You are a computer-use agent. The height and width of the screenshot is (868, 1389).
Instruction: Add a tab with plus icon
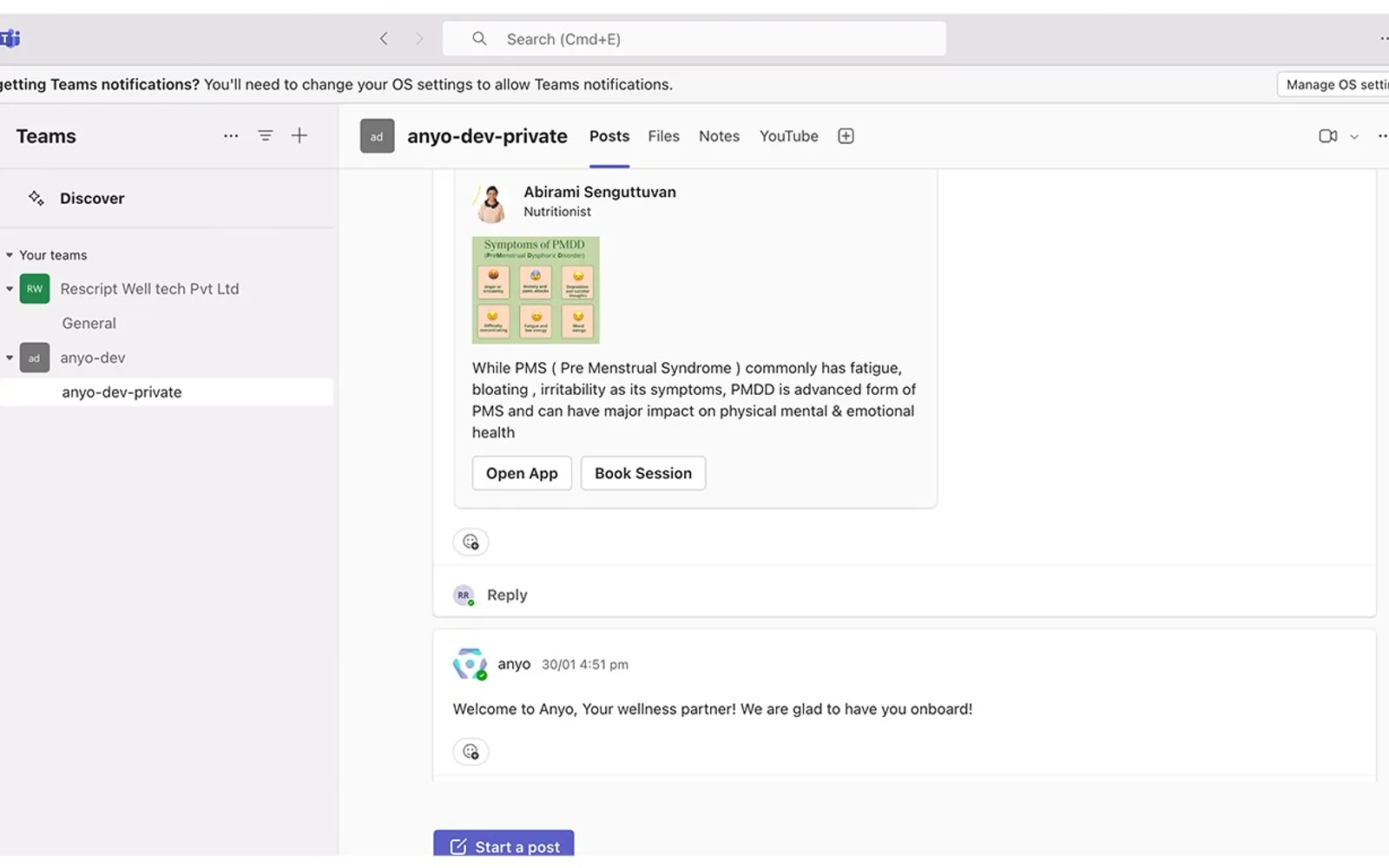pyautogui.click(x=846, y=136)
